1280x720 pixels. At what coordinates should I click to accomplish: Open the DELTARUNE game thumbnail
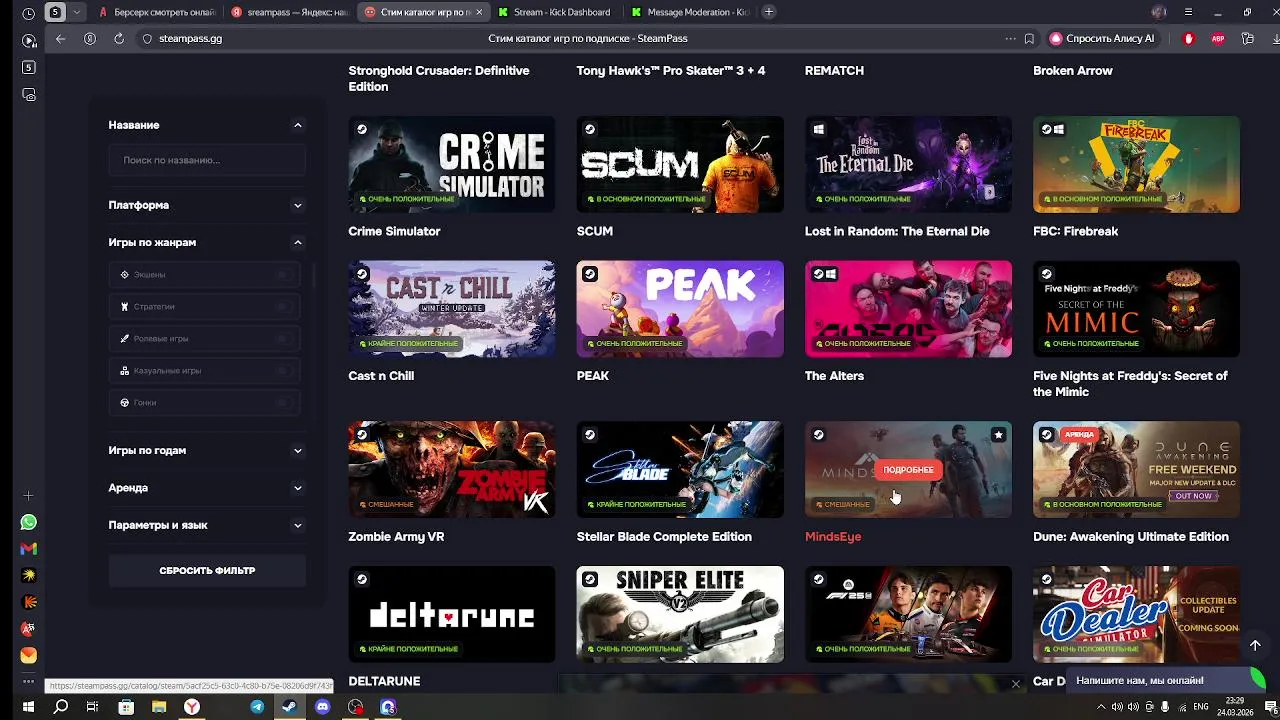click(x=452, y=614)
